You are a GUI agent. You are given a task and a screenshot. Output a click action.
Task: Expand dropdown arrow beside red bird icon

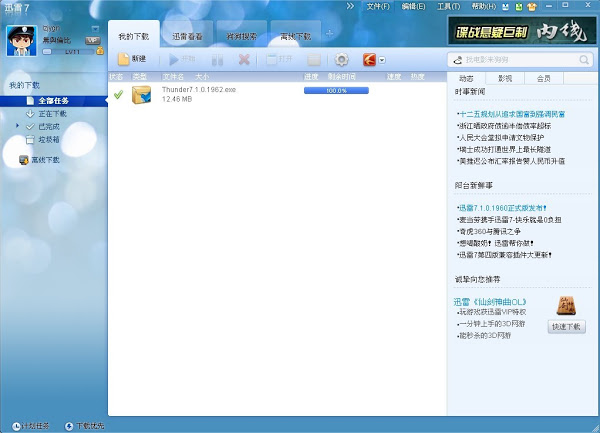coord(382,60)
